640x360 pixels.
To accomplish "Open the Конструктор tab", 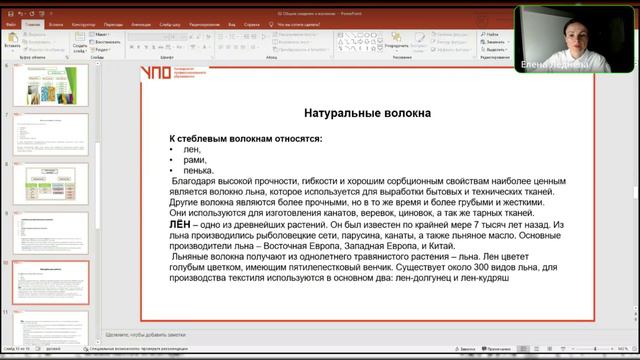I will click(83, 24).
